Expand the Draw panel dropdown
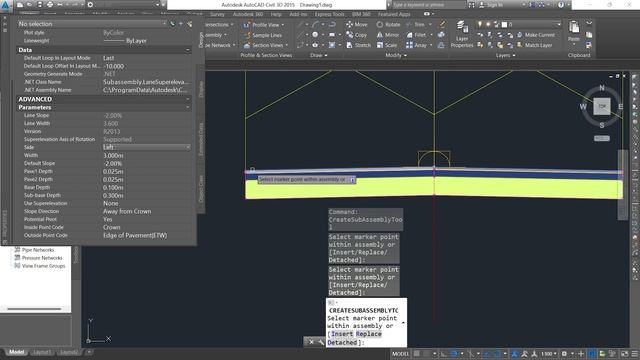The width and height of the screenshot is (640, 360). pyautogui.click(x=319, y=55)
